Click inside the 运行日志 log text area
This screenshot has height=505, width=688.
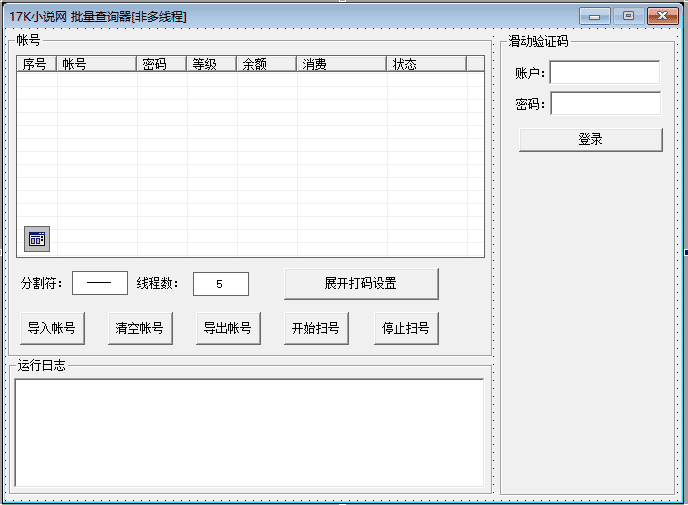tap(249, 433)
